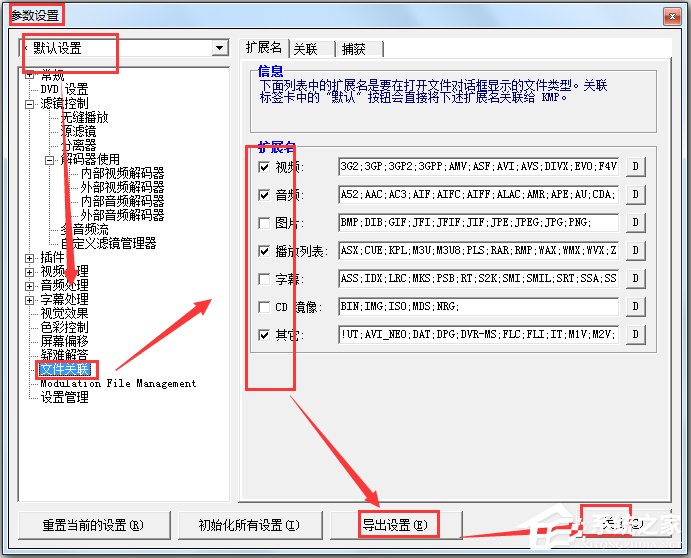Enable the 图片 extension checkbox
Screen dimensions: 691x558
(x=264, y=223)
